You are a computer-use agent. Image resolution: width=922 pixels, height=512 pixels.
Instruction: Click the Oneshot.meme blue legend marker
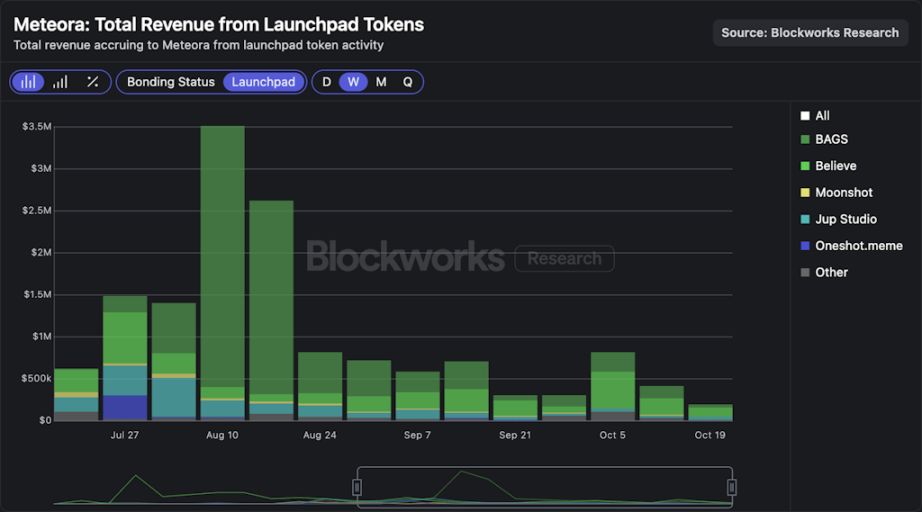coord(805,246)
